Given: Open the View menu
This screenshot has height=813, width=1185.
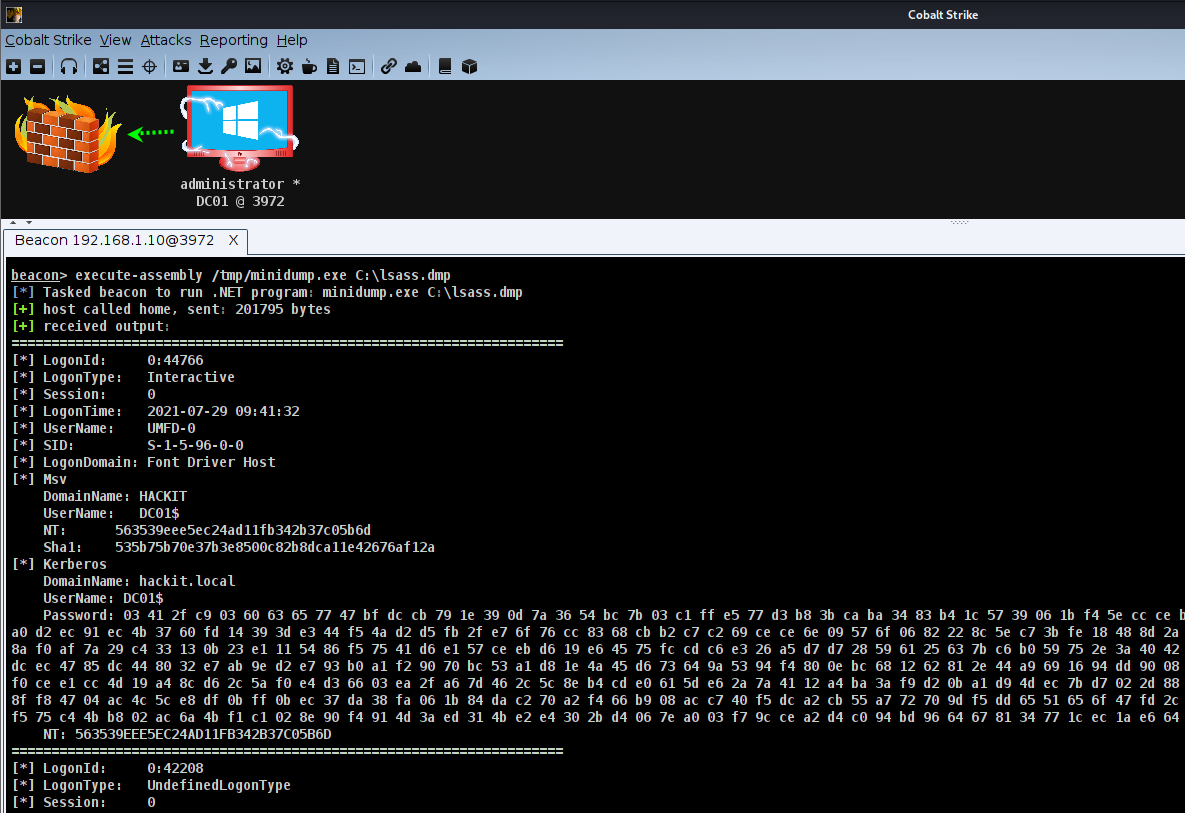Looking at the screenshot, I should (x=116, y=40).
